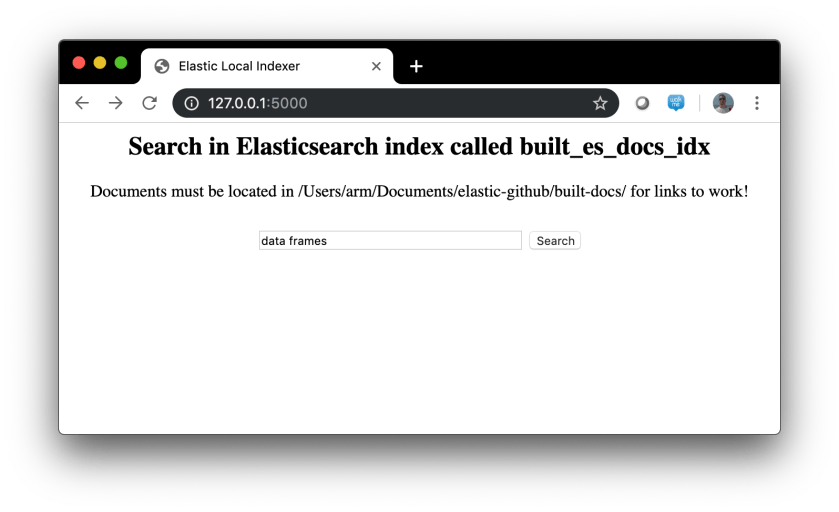This screenshot has width=839, height=512.
Task: Bookmark this page with the star icon
Action: [x=600, y=103]
